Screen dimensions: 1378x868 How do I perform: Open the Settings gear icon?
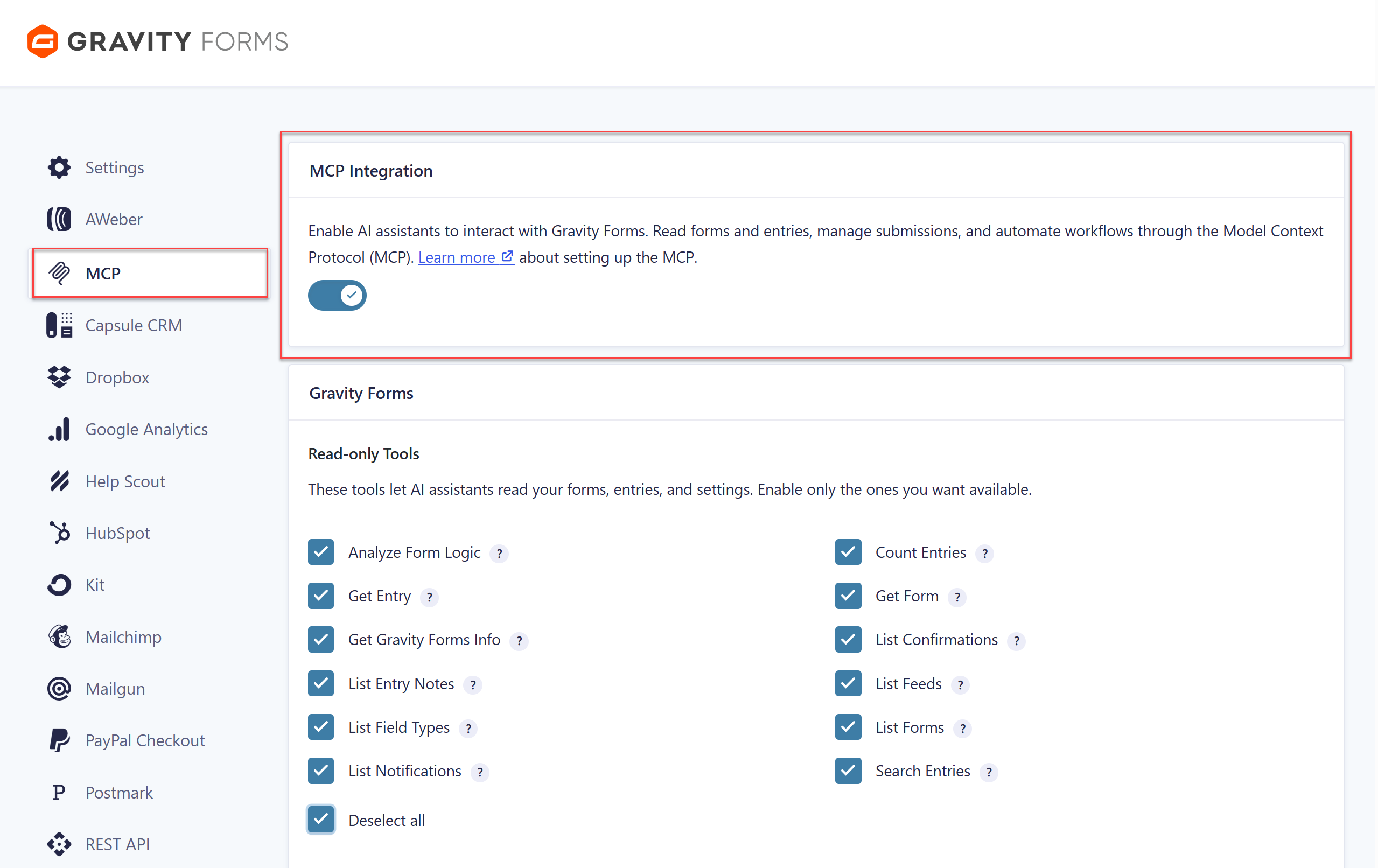pos(59,167)
